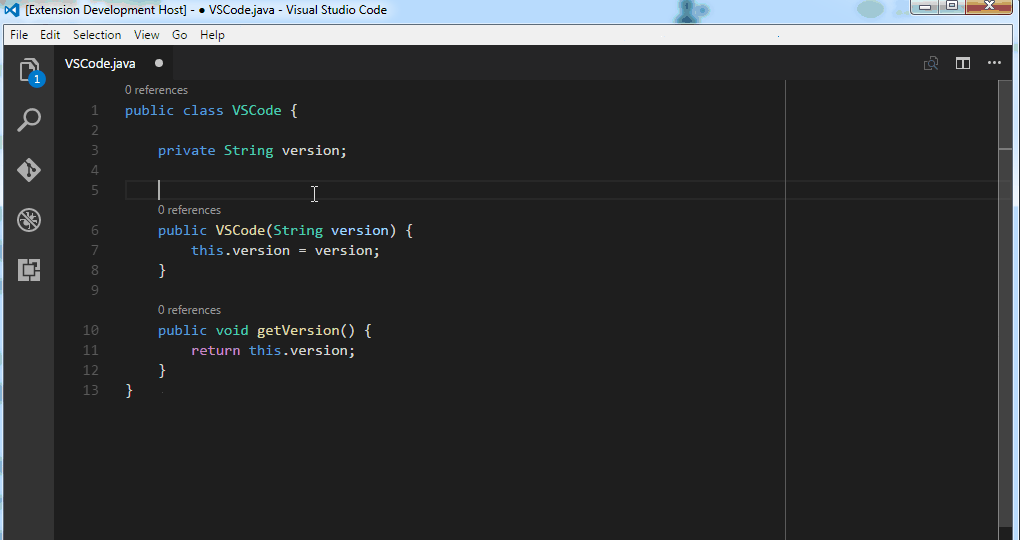Maximize the Visual Studio Code window
Screen dimensions: 1020x540
tap(952, 7)
